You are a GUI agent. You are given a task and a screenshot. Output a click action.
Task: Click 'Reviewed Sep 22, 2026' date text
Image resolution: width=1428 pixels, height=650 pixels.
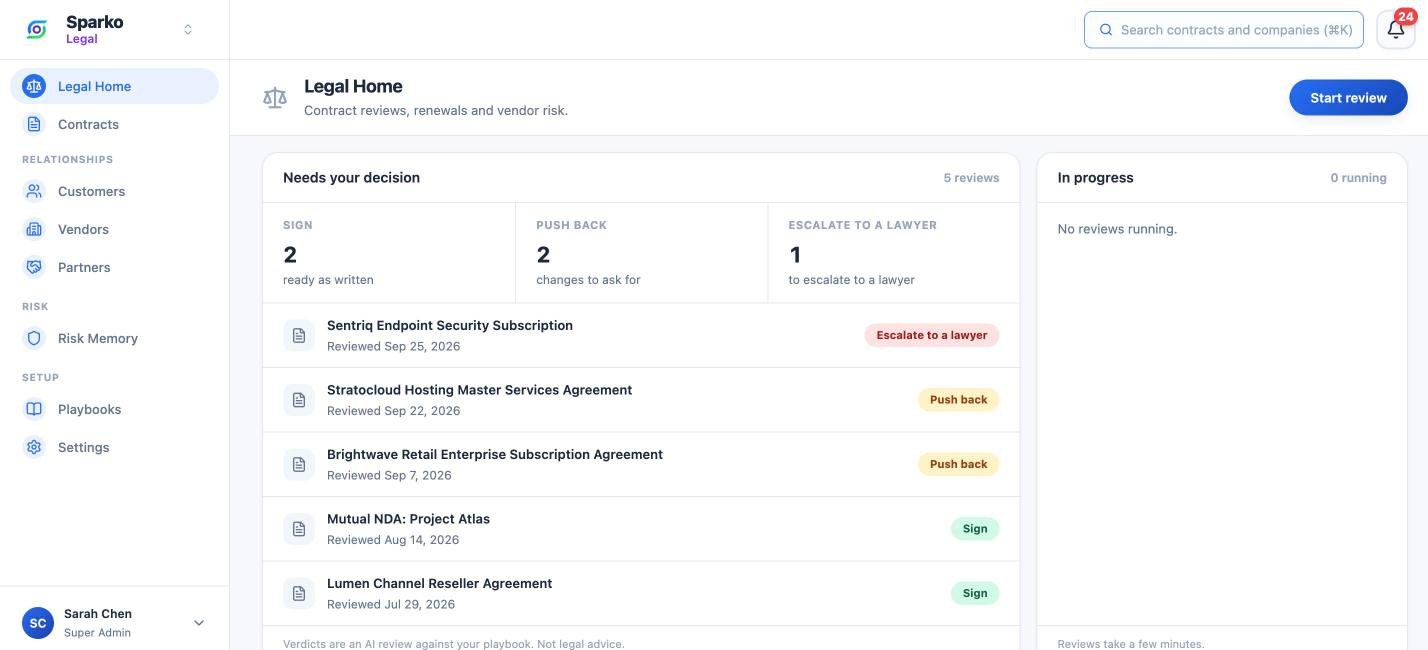click(394, 411)
